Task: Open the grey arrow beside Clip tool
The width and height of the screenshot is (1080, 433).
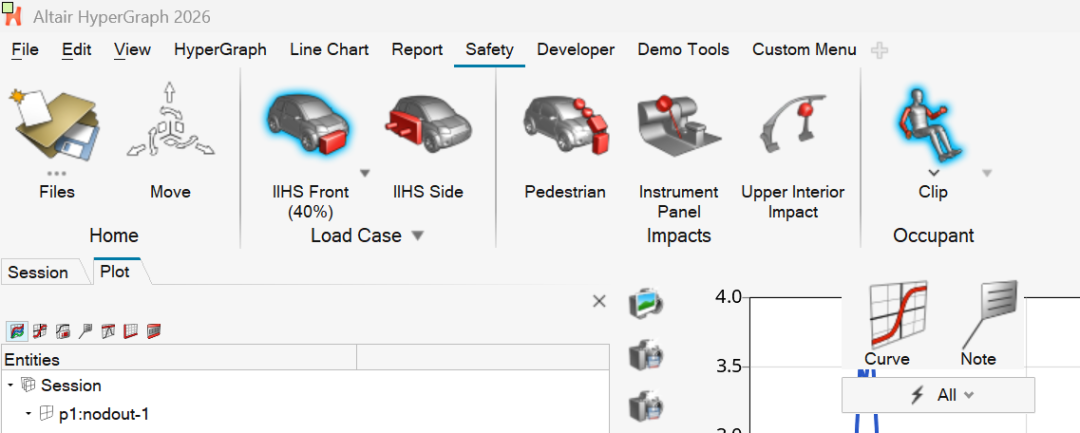Action: coord(986,173)
